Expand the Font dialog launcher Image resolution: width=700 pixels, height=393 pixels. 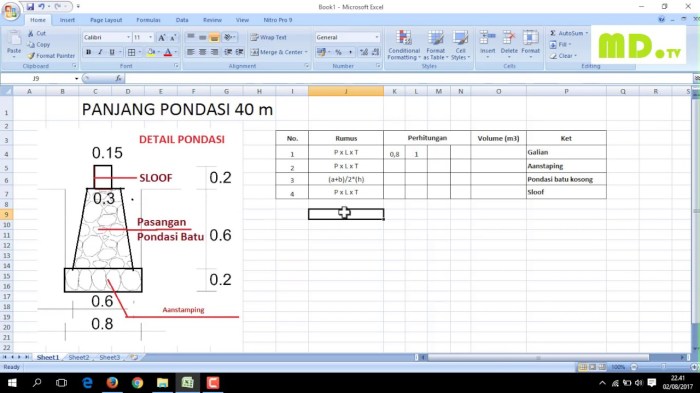coord(176,66)
